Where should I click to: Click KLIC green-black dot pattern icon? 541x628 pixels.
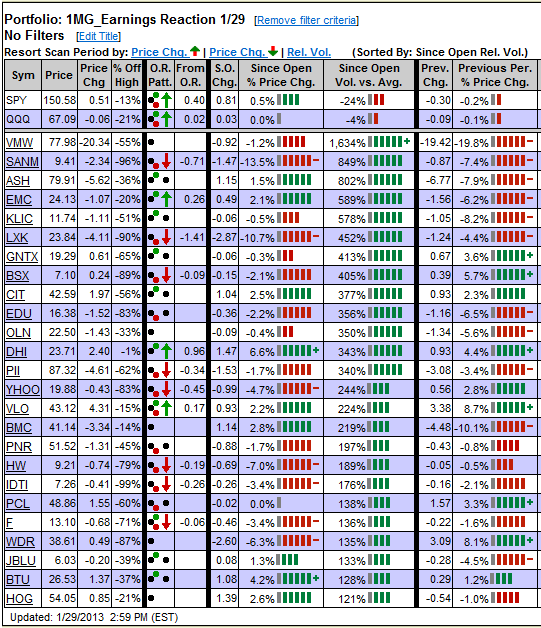point(159,217)
